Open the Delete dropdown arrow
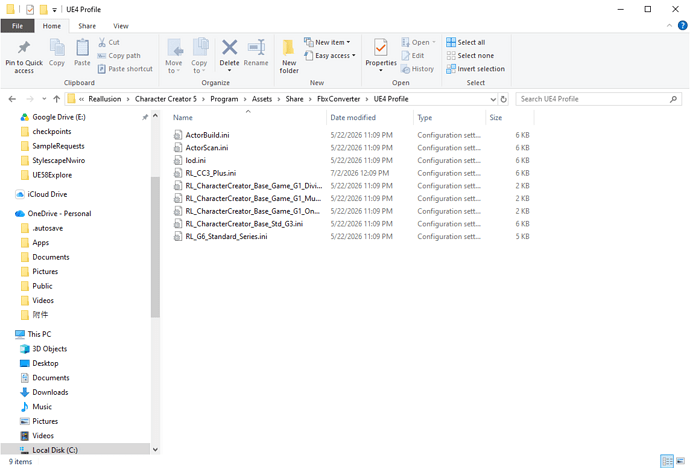Image resolution: width=690 pixels, height=468 pixels. (x=229, y=70)
